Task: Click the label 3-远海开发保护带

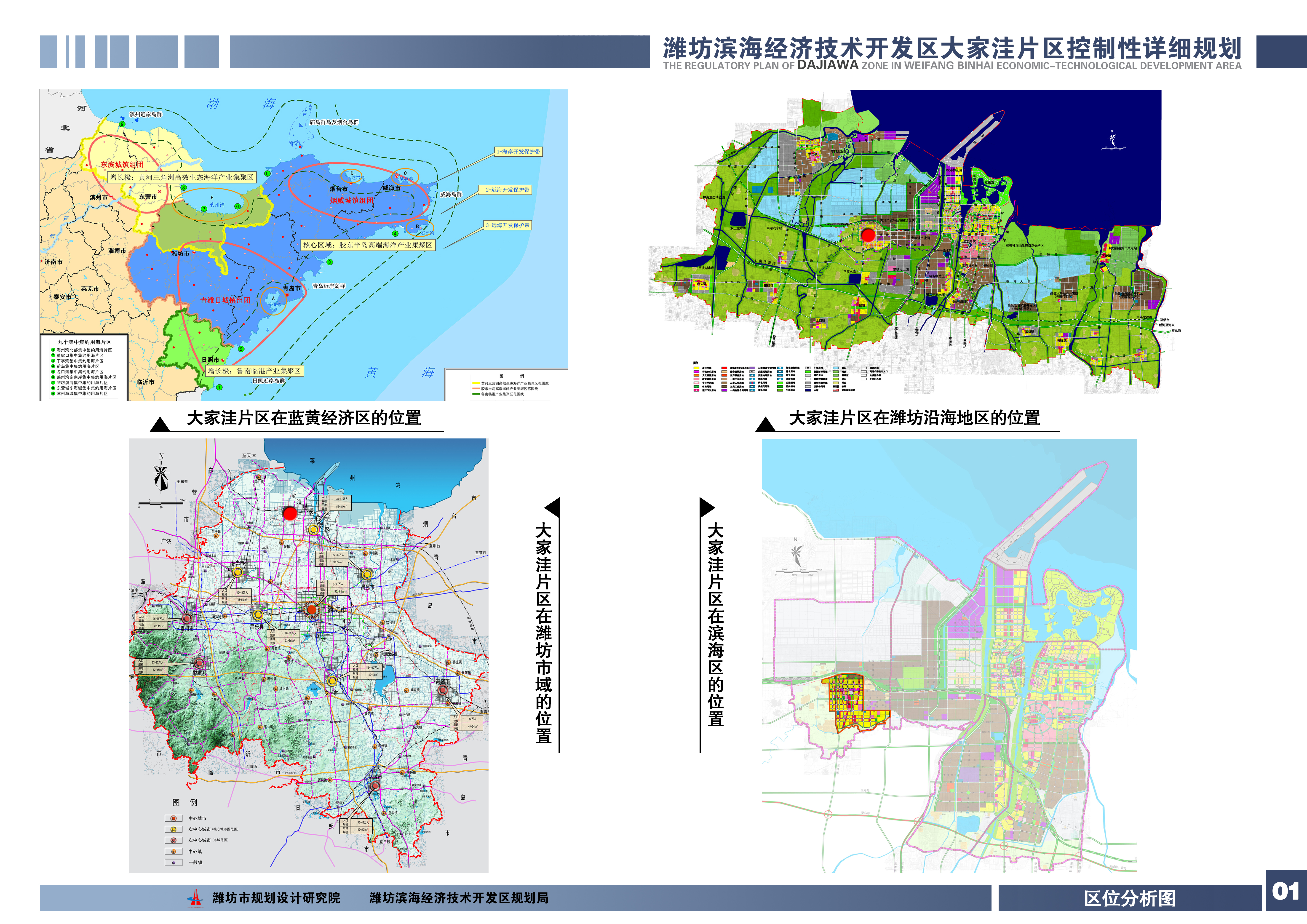Action: (x=507, y=225)
